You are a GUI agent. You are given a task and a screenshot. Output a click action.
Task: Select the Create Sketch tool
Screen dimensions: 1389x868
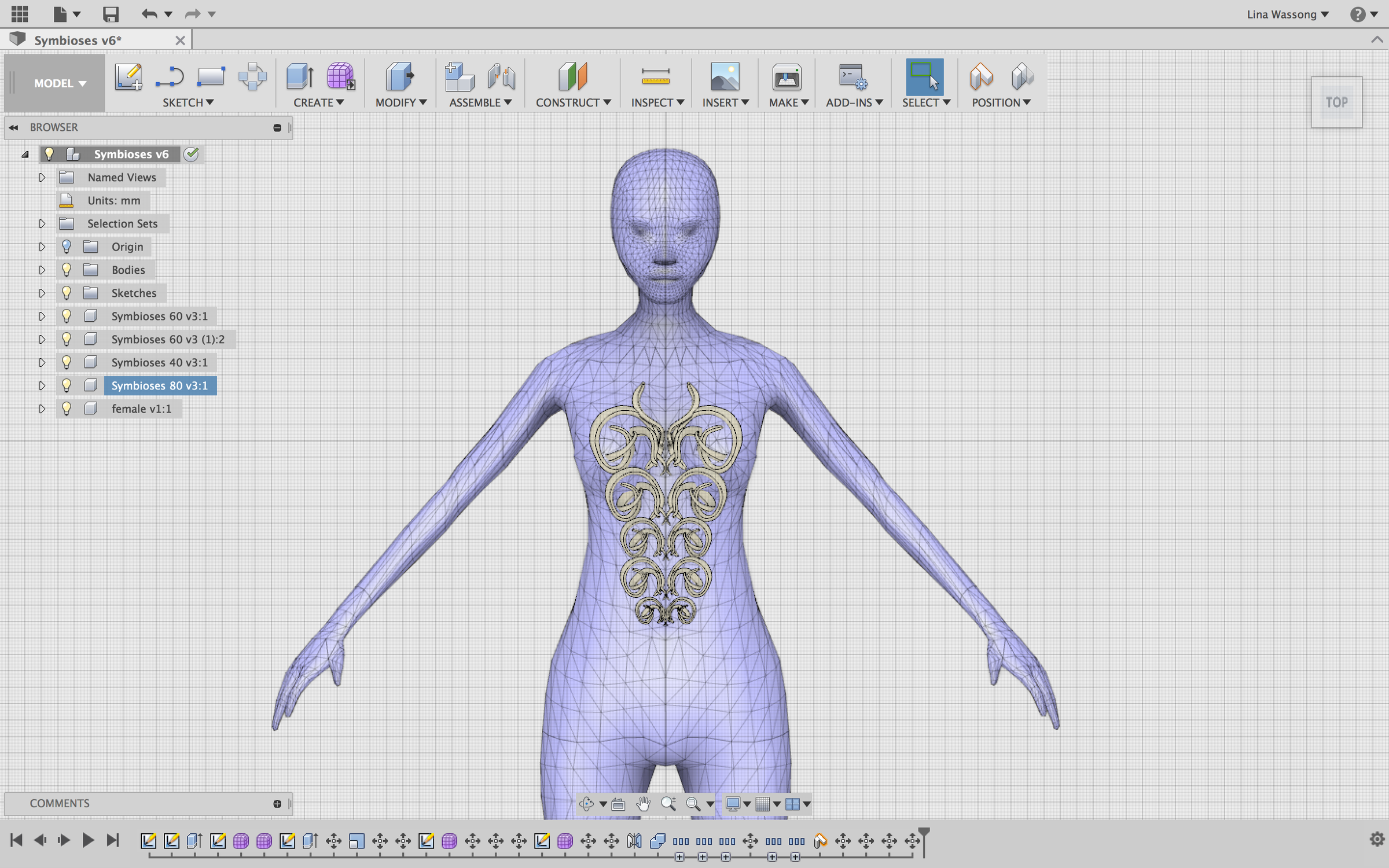coord(128,77)
